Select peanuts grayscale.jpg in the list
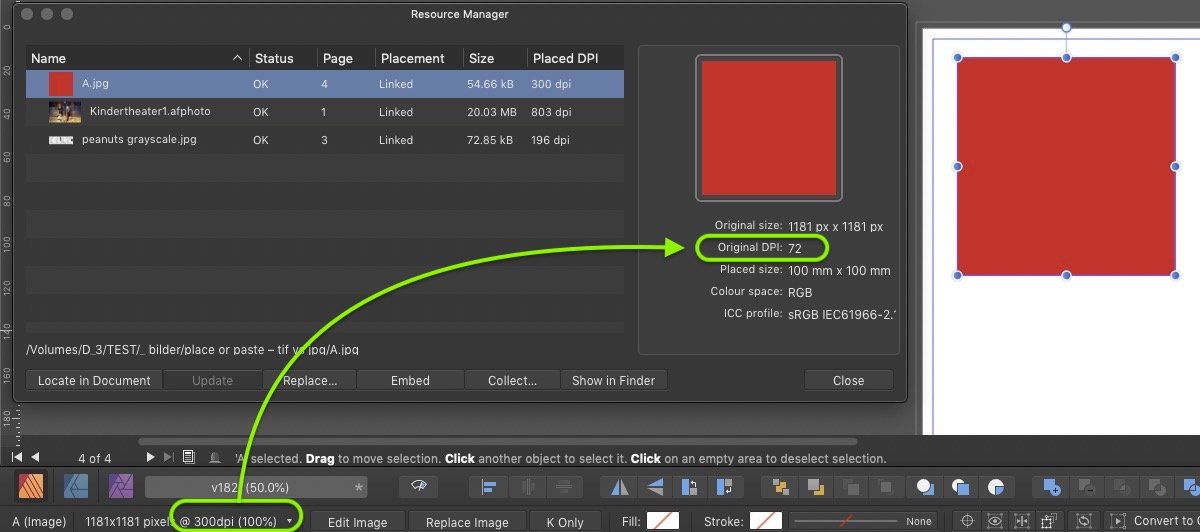This screenshot has width=1200, height=532. click(139, 140)
